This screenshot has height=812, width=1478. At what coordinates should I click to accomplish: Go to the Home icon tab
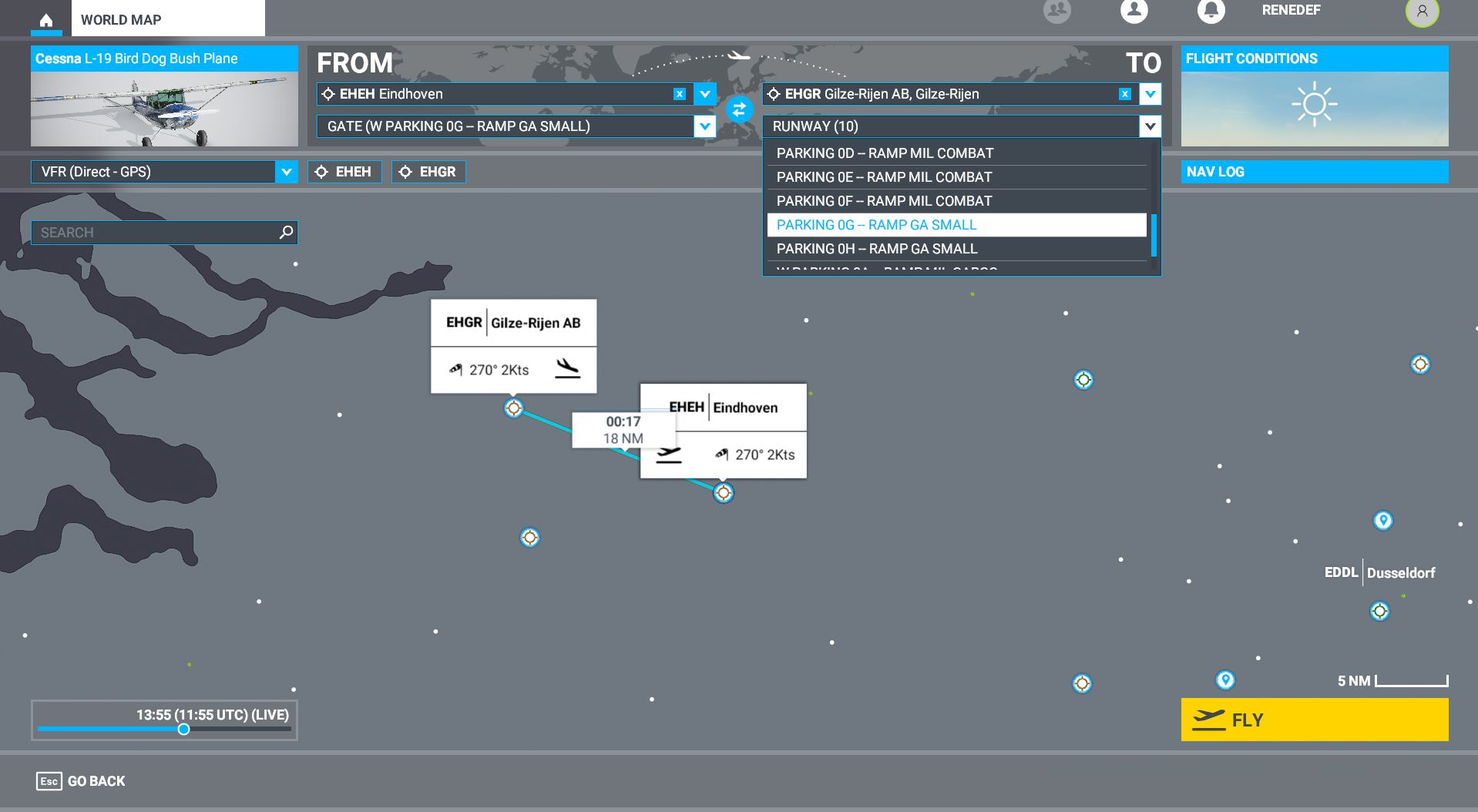pos(46,20)
